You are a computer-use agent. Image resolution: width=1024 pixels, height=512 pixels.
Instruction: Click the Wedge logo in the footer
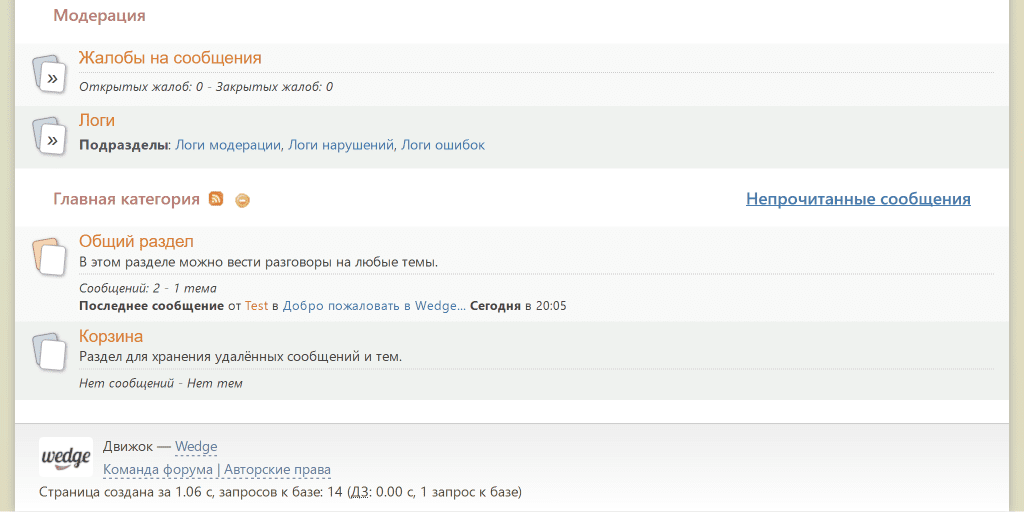(x=65, y=456)
